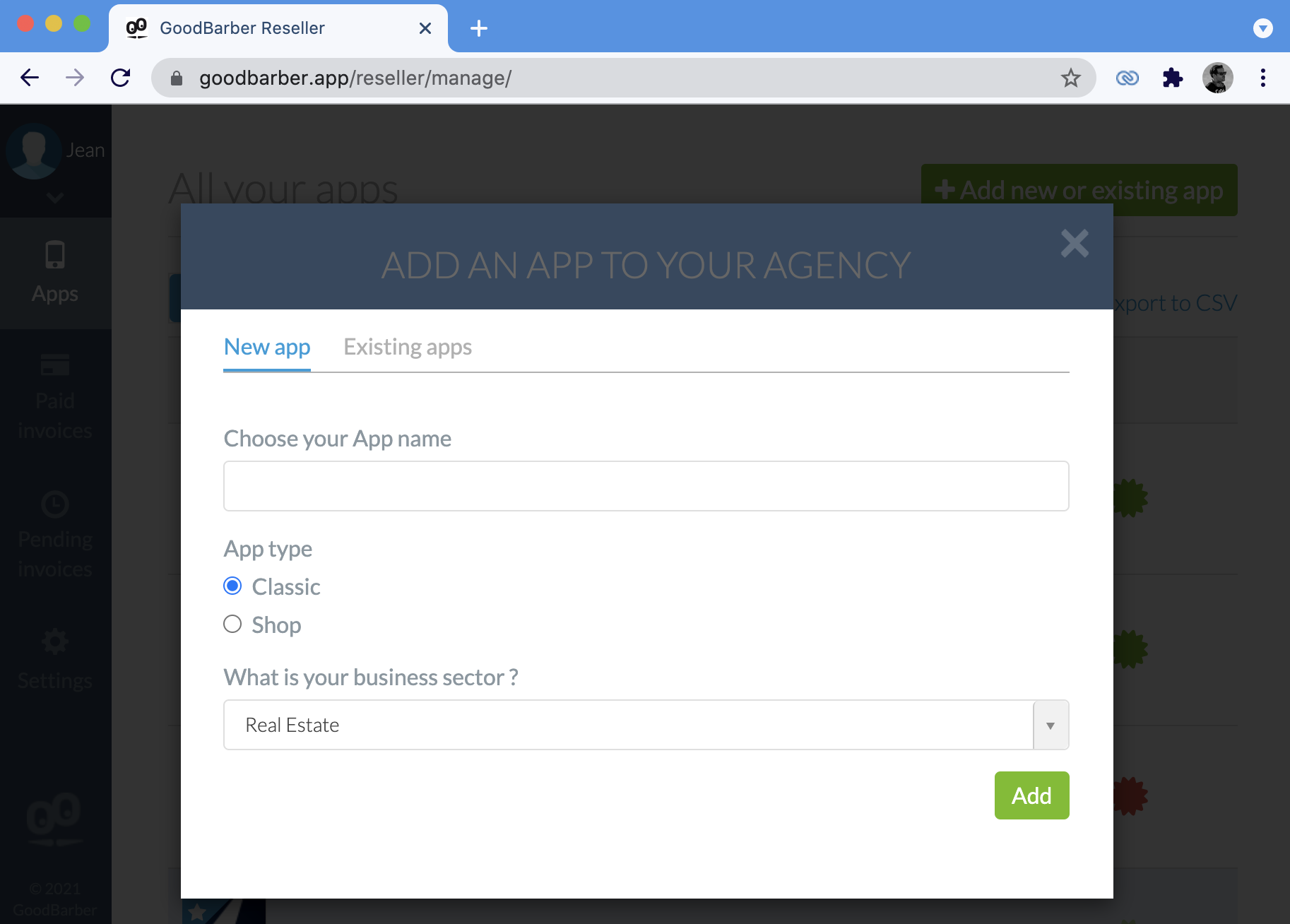Expand the business sector dropdown arrow
Screen dimensions: 1290x924
1051,725
